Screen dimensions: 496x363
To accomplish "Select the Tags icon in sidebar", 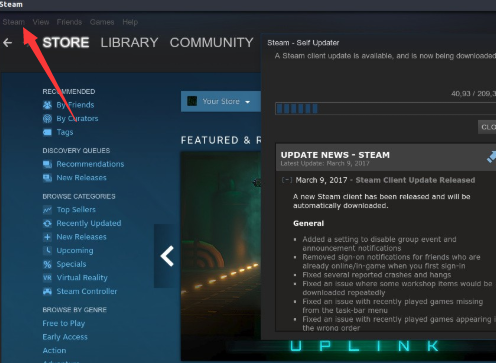I will (x=47, y=132).
